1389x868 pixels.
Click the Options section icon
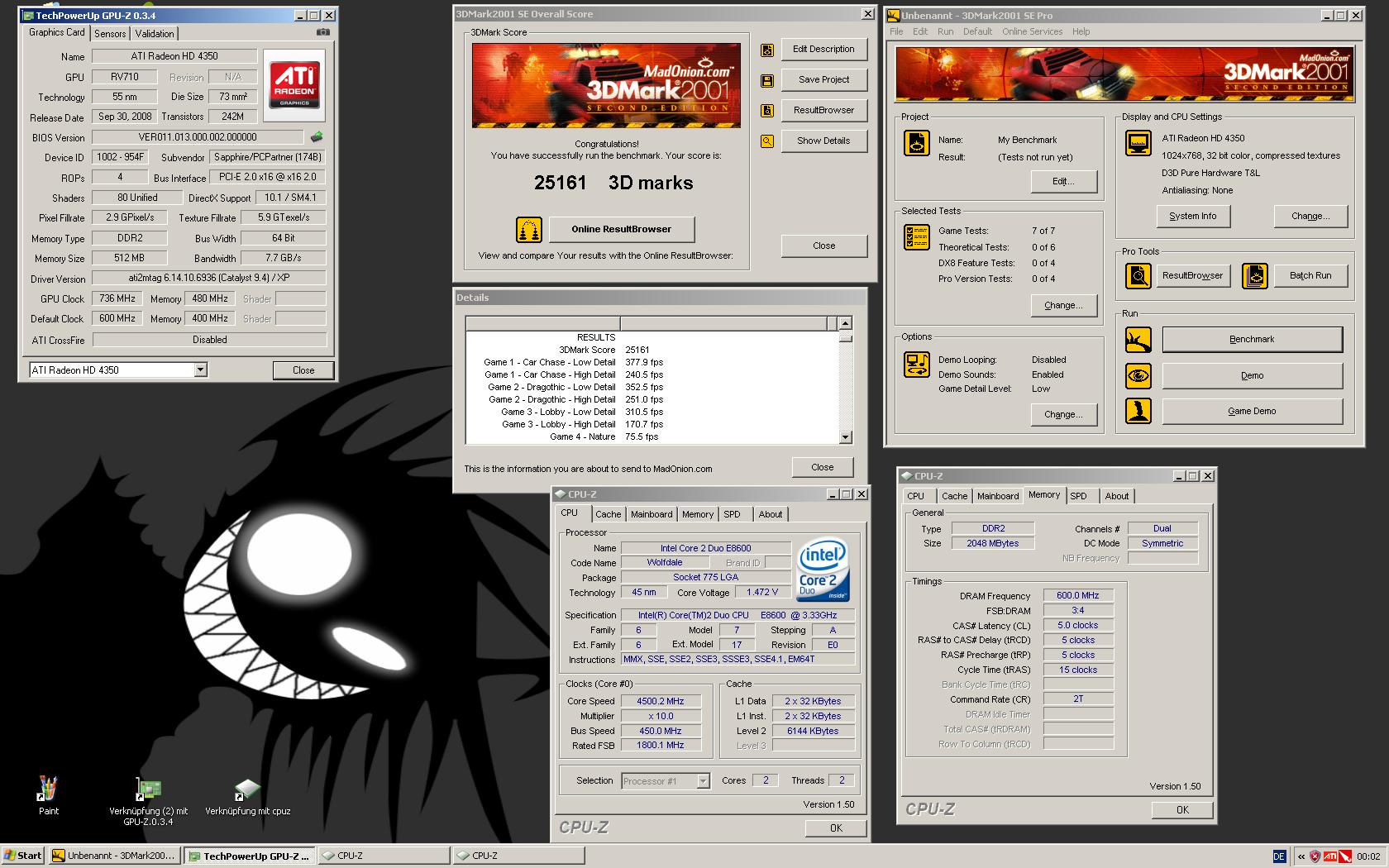(x=917, y=365)
